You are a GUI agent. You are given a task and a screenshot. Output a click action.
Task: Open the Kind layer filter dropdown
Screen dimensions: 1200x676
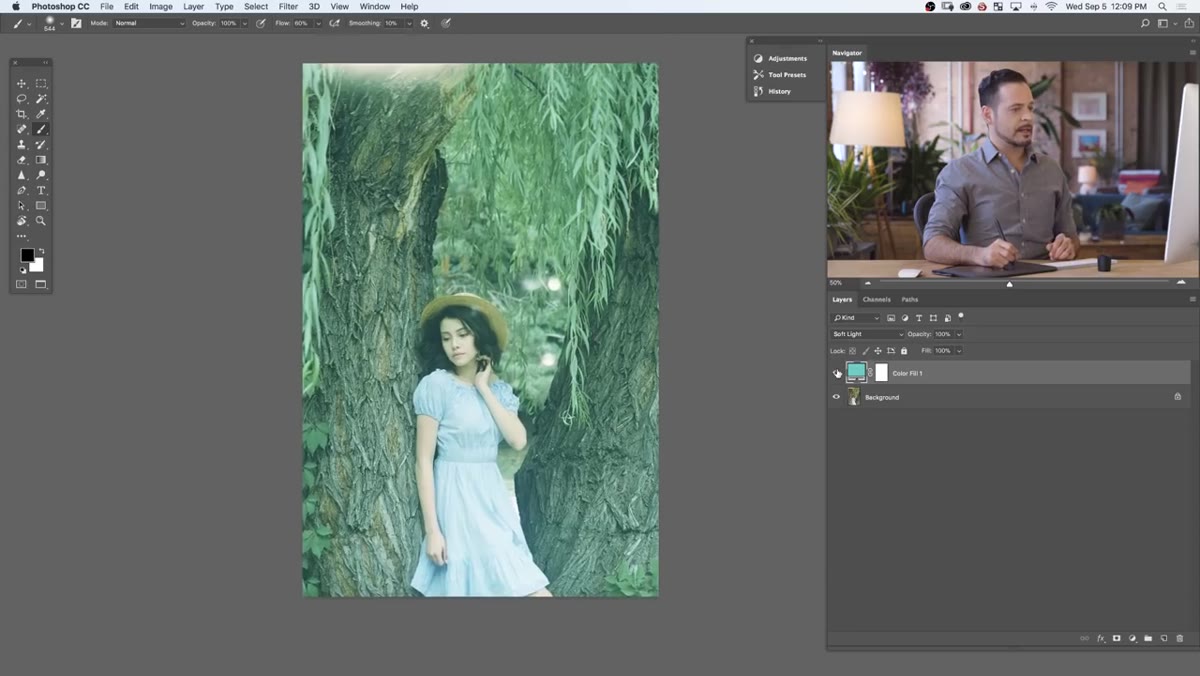pos(855,318)
